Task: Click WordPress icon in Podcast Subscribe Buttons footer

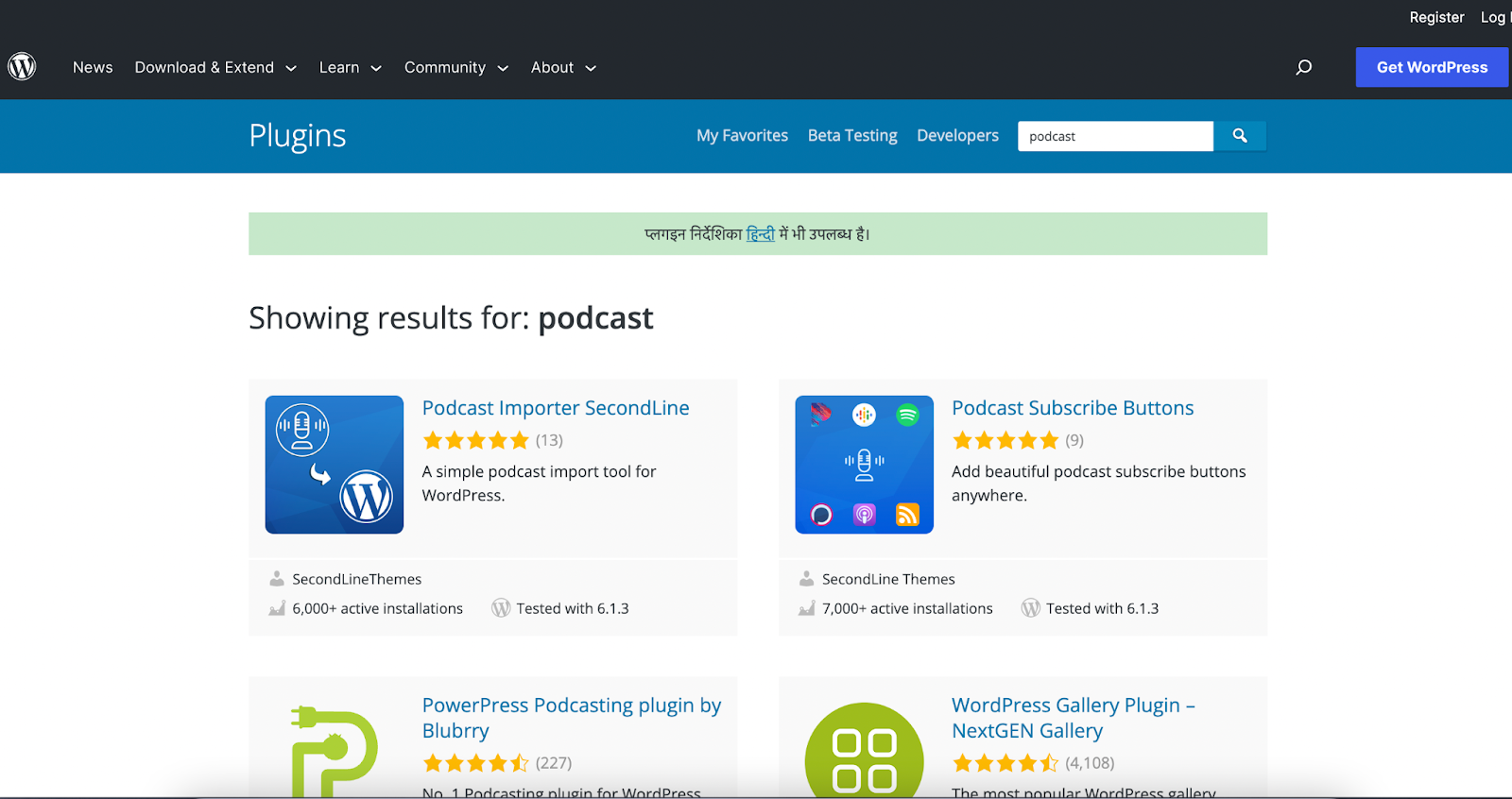Action: [1031, 608]
